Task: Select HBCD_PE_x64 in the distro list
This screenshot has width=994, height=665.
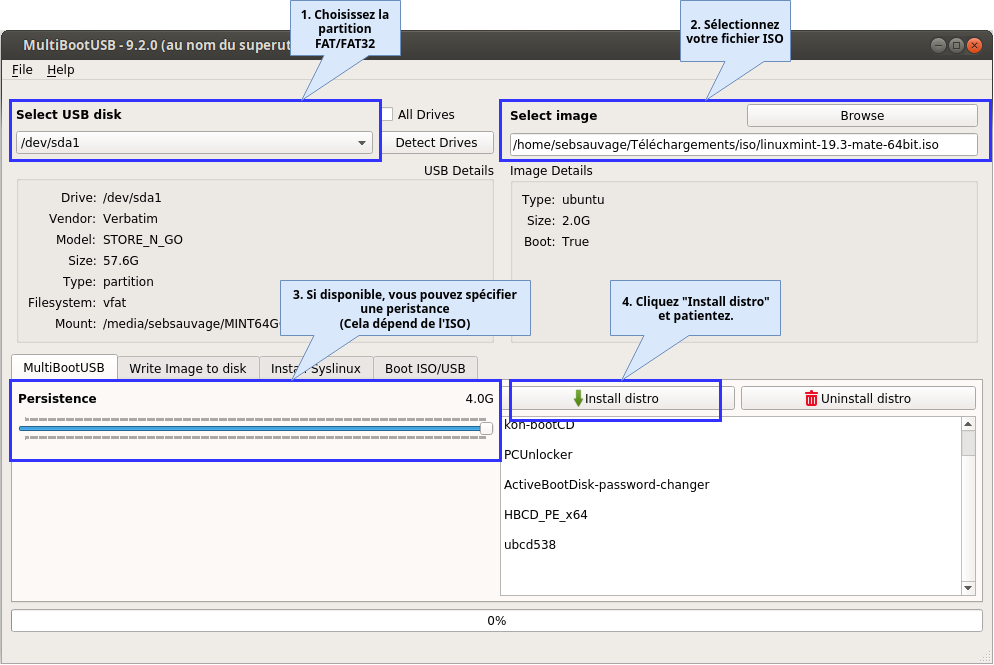Action: [x=546, y=514]
